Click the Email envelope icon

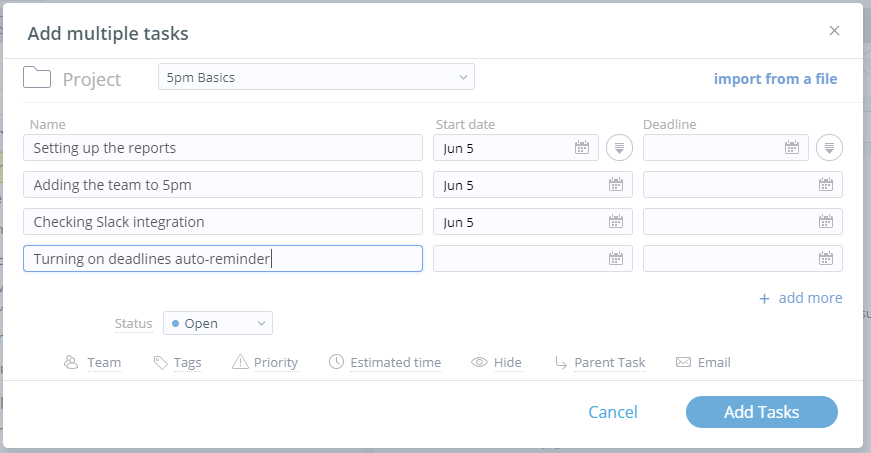(683, 362)
